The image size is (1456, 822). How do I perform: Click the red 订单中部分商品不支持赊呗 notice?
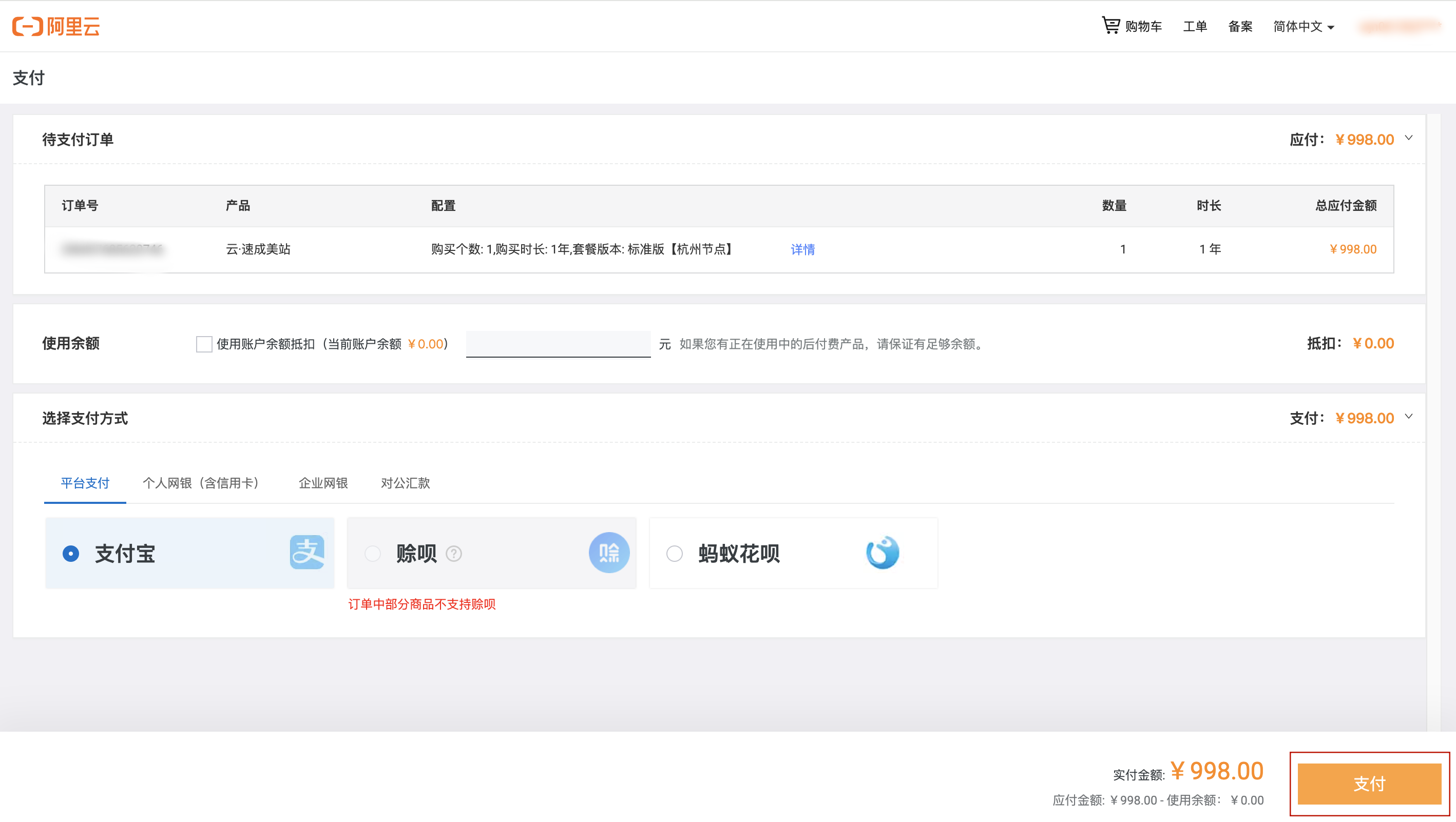[422, 604]
